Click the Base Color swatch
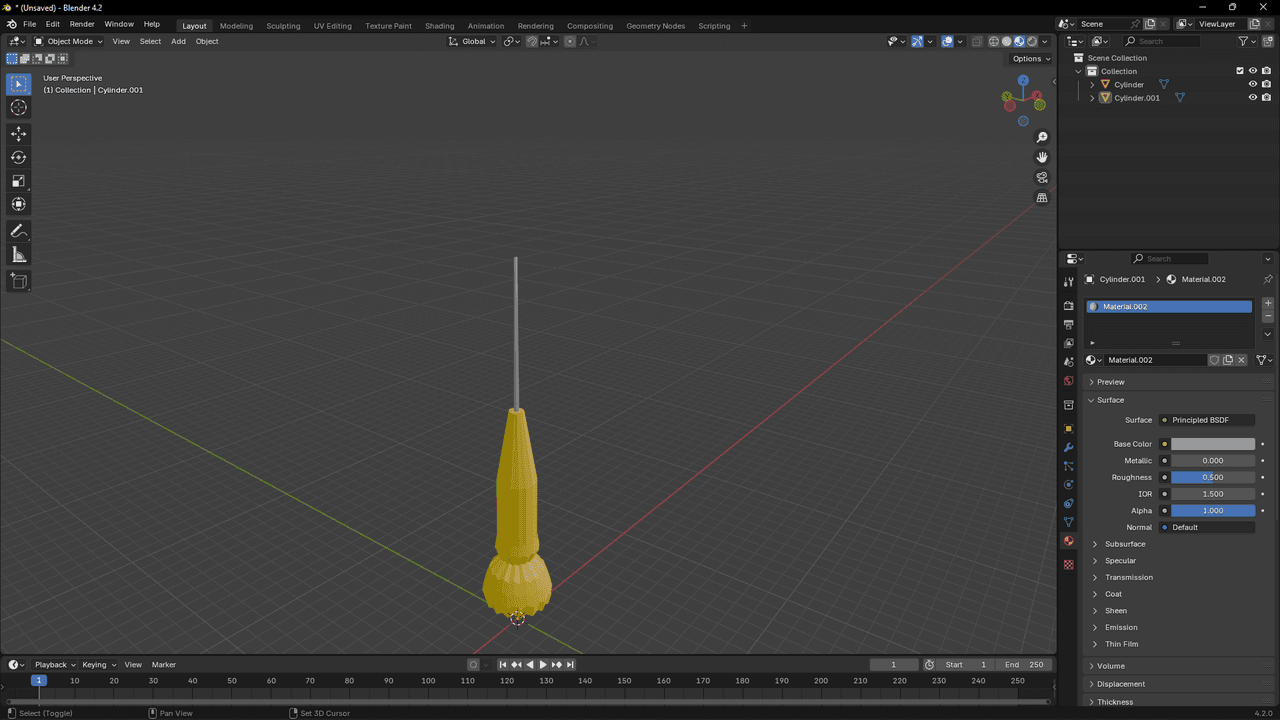 tap(1212, 444)
